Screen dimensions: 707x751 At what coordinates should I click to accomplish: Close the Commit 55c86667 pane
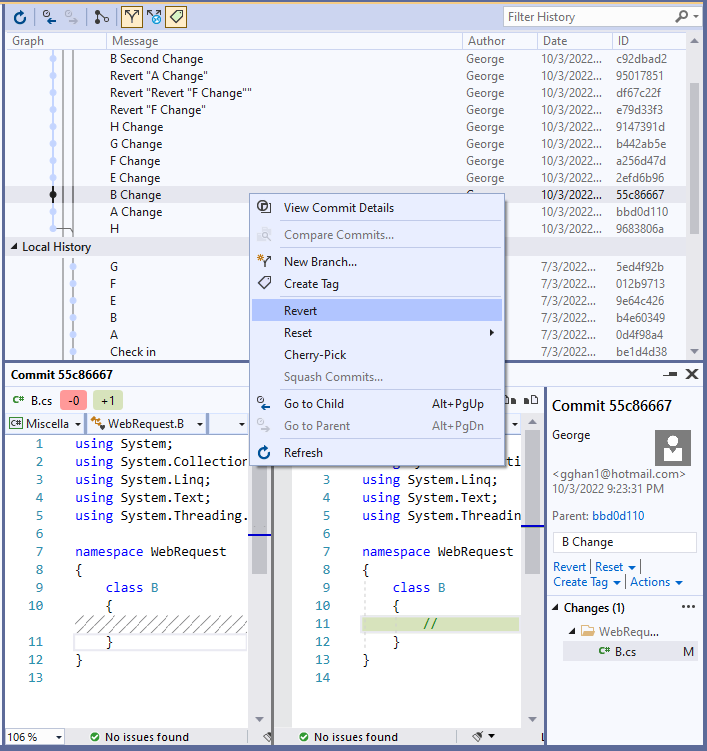[692, 374]
